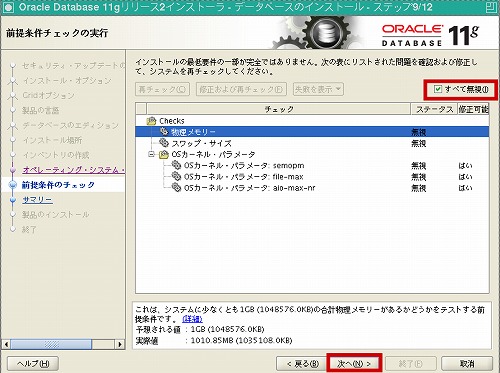
Task: Click the window menu icon in title bar
Action: pyautogui.click(x=8, y=7)
